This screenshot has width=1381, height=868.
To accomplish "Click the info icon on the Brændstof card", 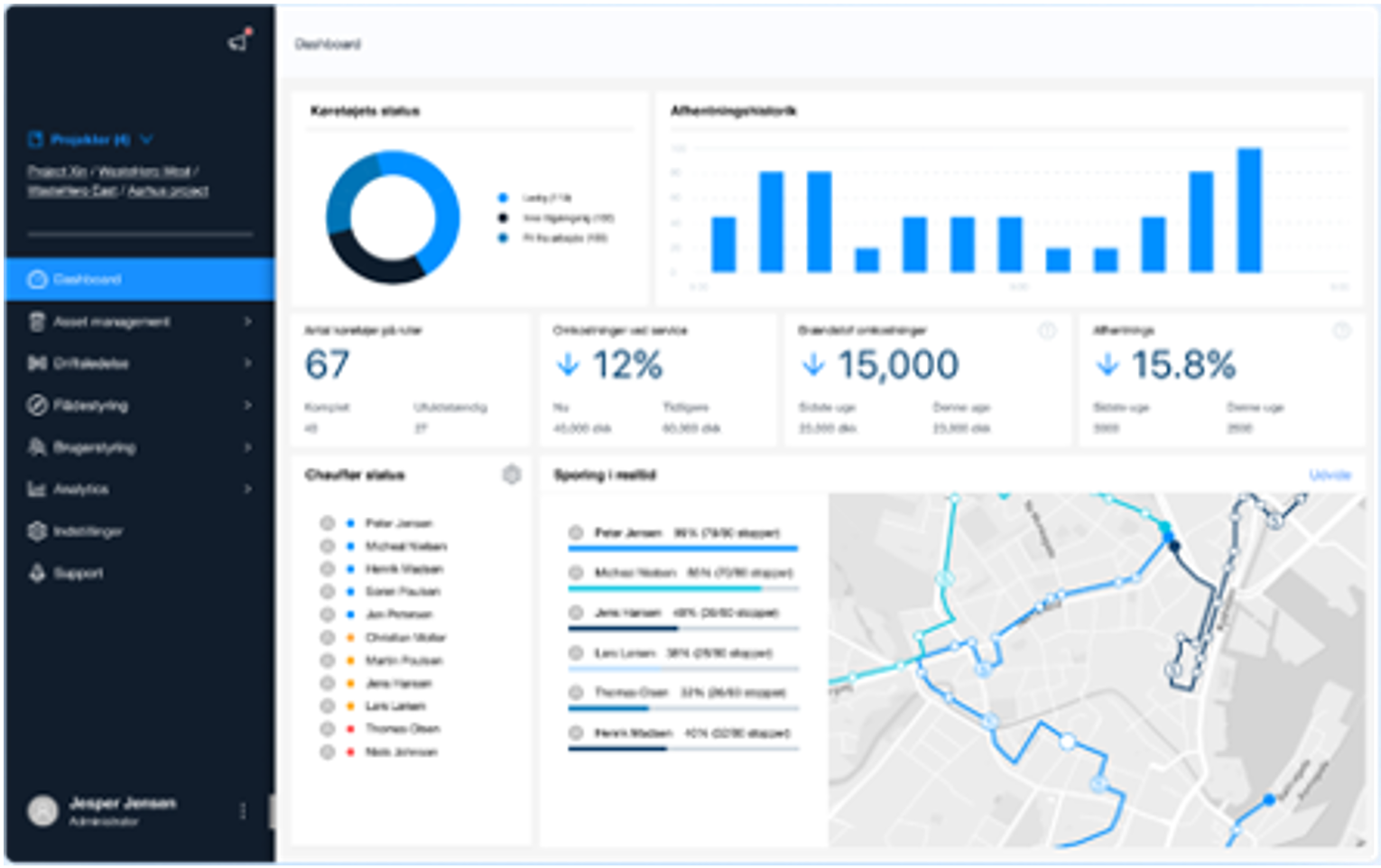I will click(x=1047, y=331).
